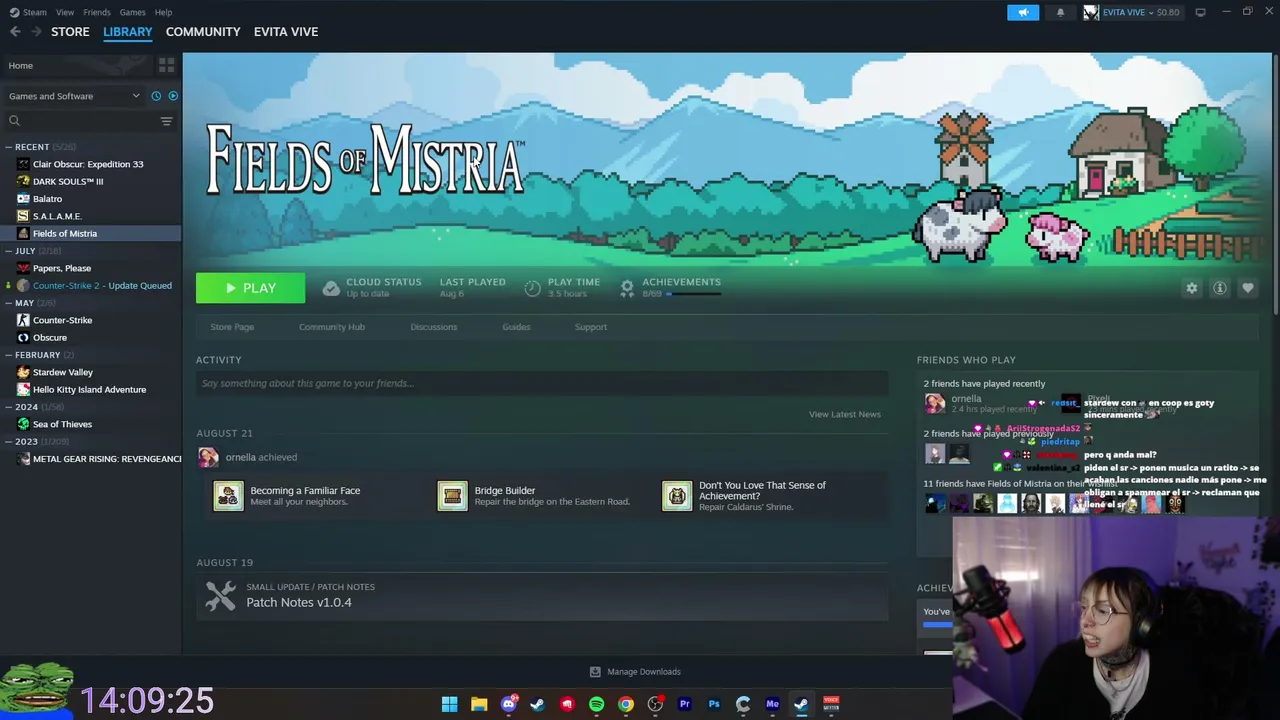Open game settings gear for Fields of Mistria
Image resolution: width=1280 pixels, height=720 pixels.
pyautogui.click(x=1191, y=288)
